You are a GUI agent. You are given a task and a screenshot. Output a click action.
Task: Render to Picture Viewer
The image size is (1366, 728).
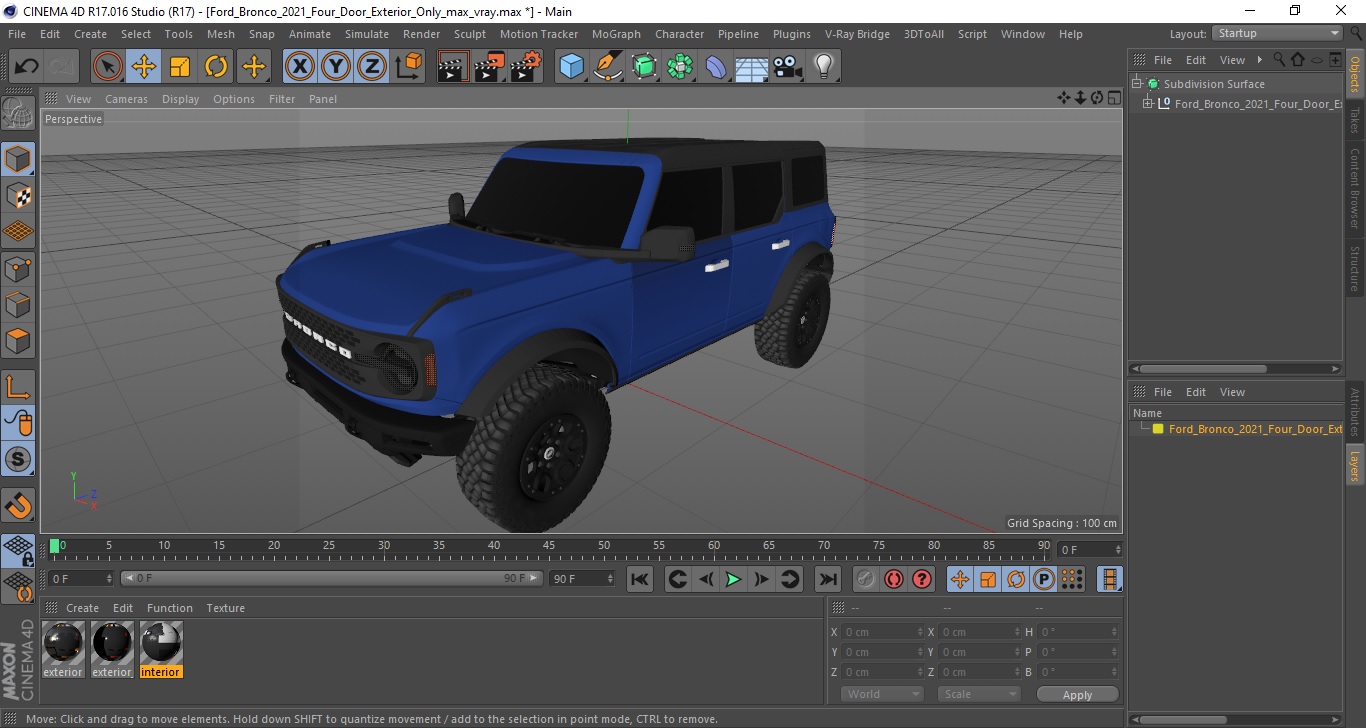coord(490,67)
